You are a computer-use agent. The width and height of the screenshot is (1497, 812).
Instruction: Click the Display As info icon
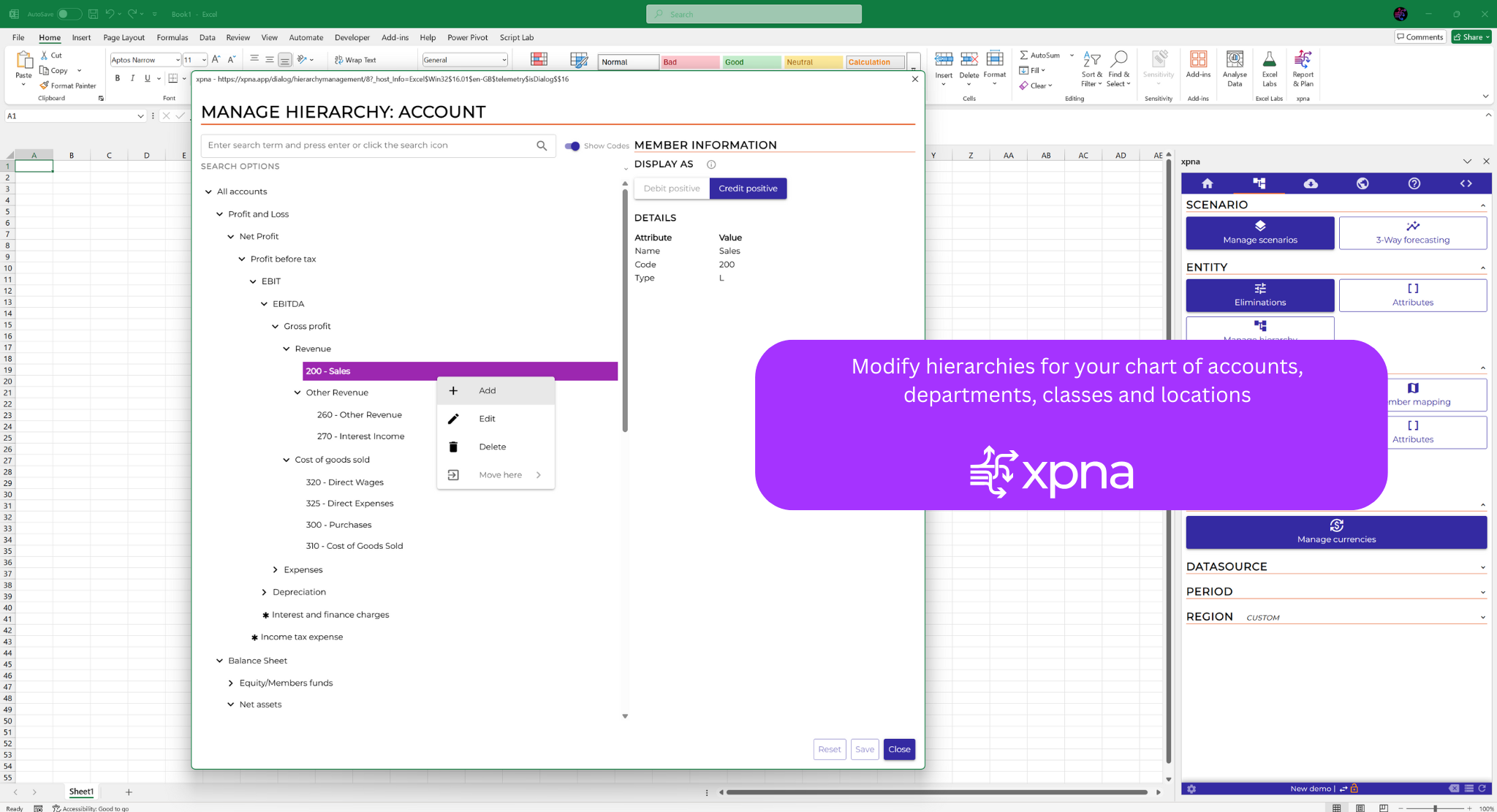click(711, 164)
